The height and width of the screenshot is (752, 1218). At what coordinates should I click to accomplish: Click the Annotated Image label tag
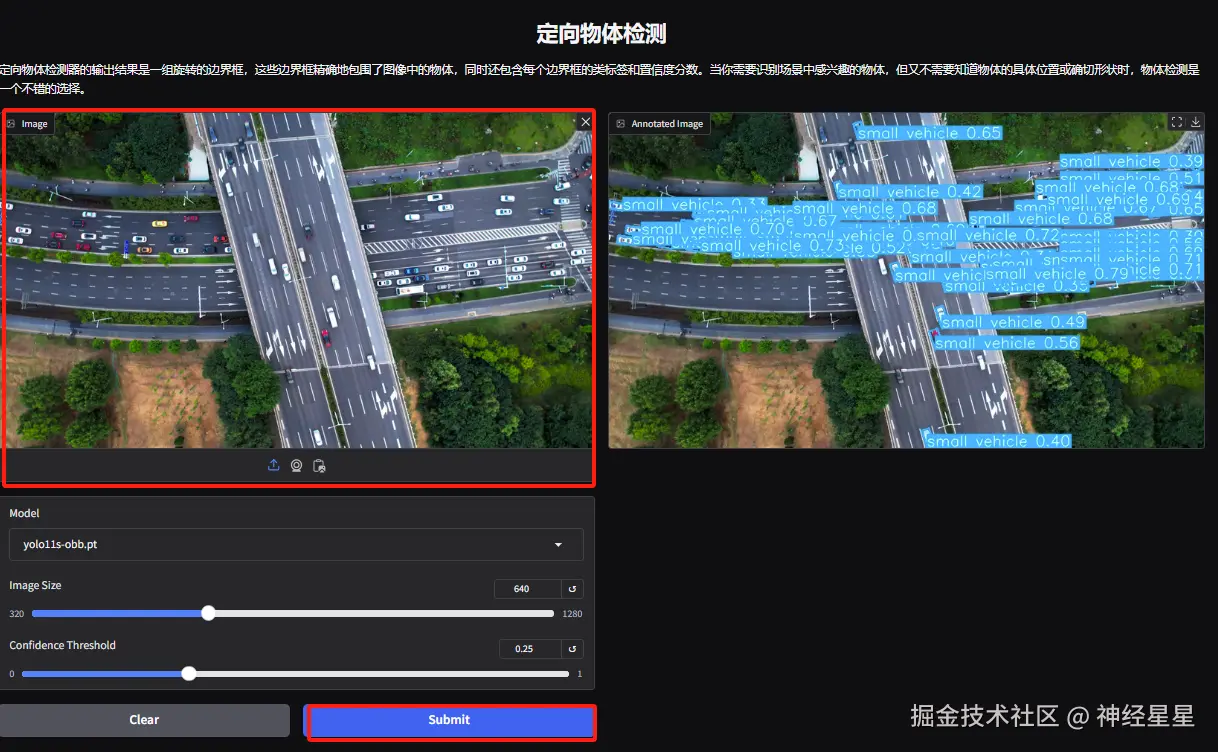click(660, 124)
